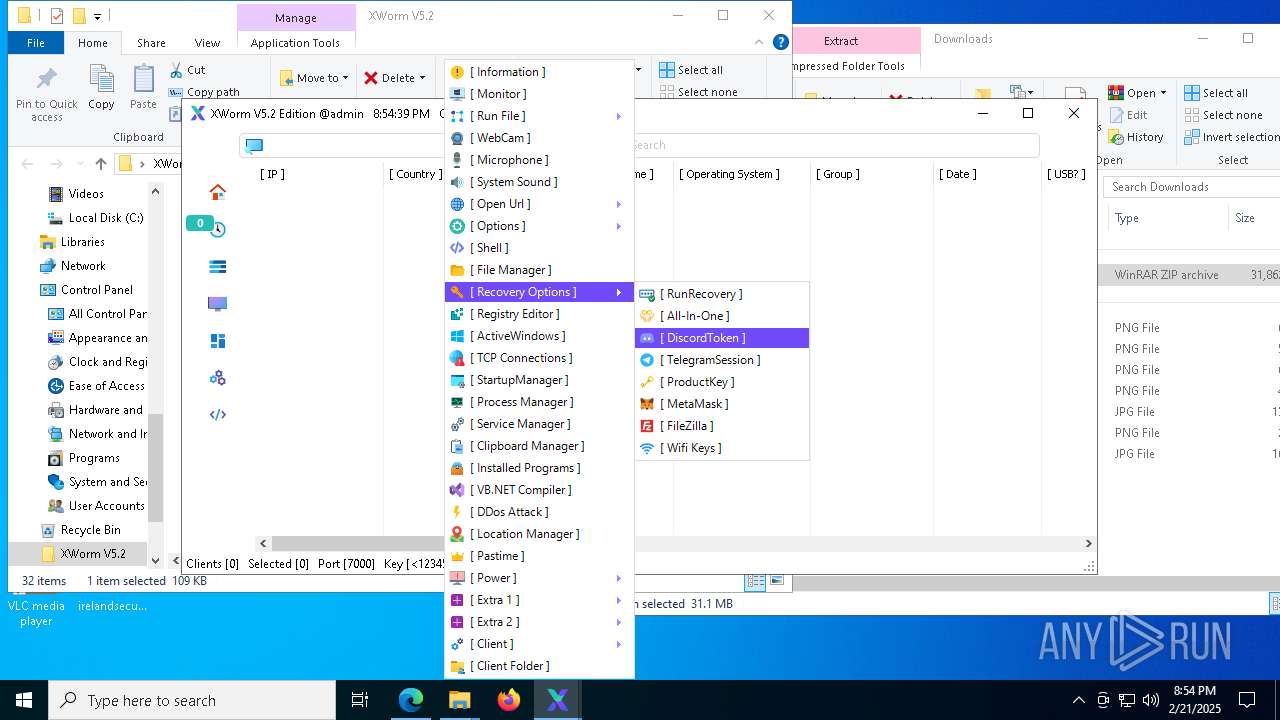Select [ Wifi Keys ] submenu item
The image size is (1280, 720).
pyautogui.click(x=722, y=448)
